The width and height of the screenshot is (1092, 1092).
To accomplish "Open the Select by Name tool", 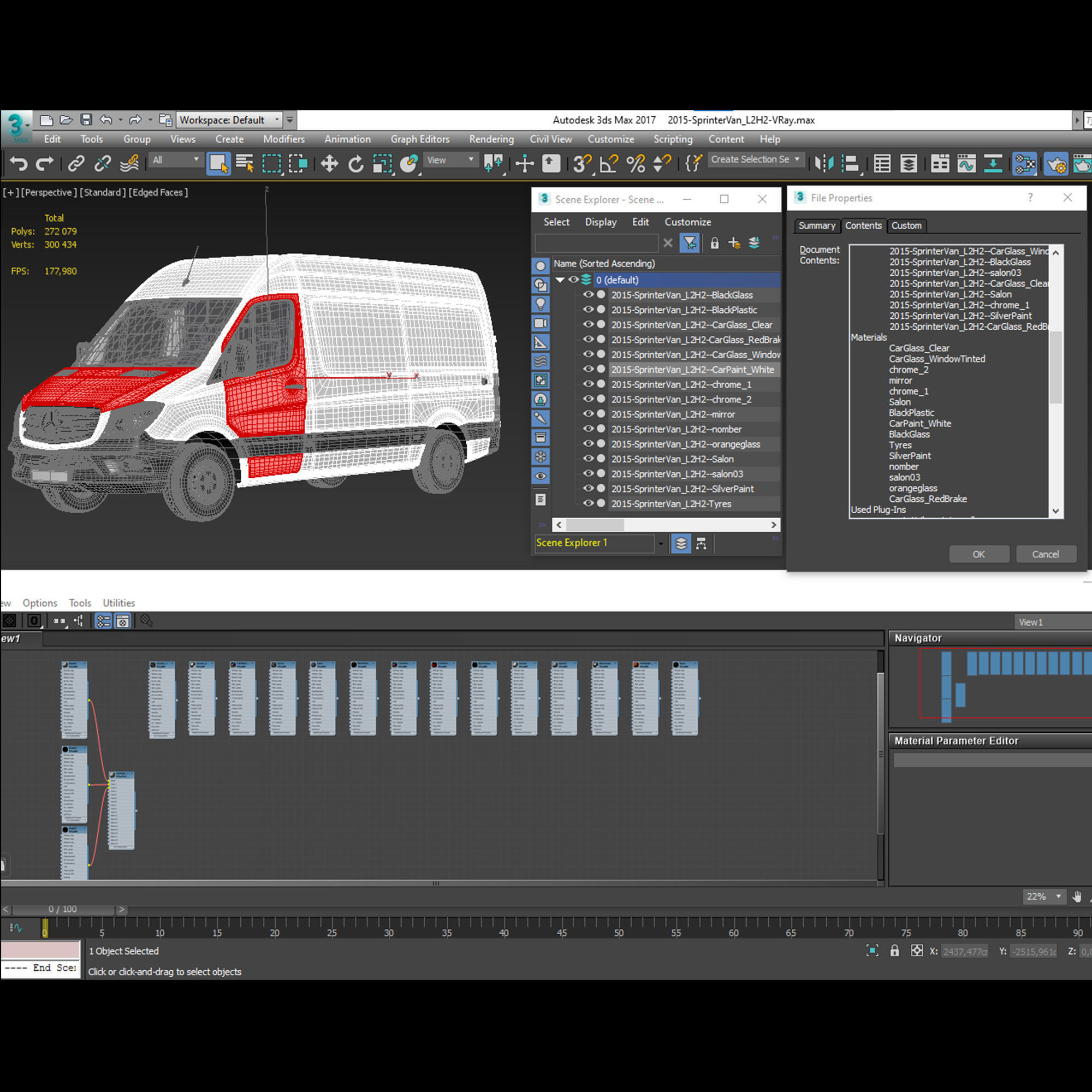I will click(245, 164).
